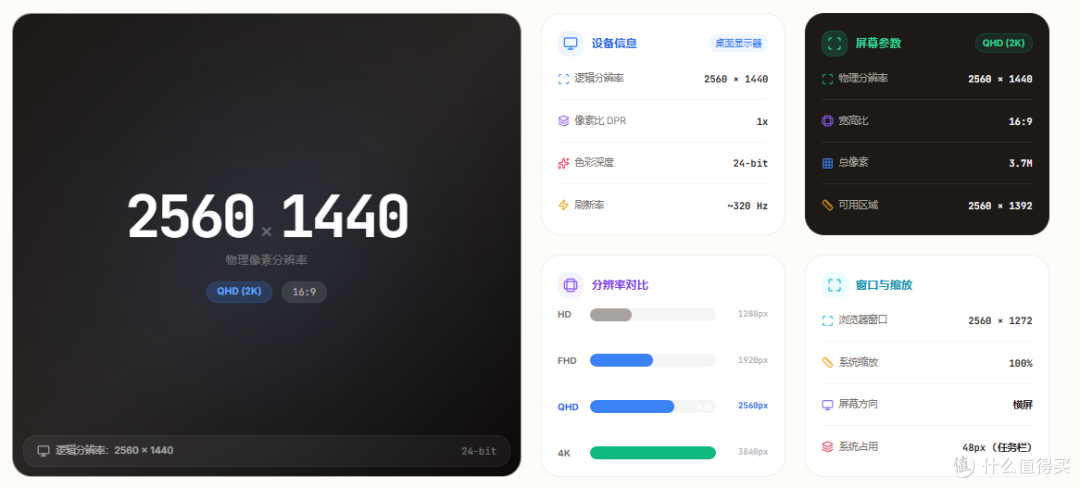1080x488 pixels.
Task: Click the 100% system scaling value
Action: [x=1021, y=363]
